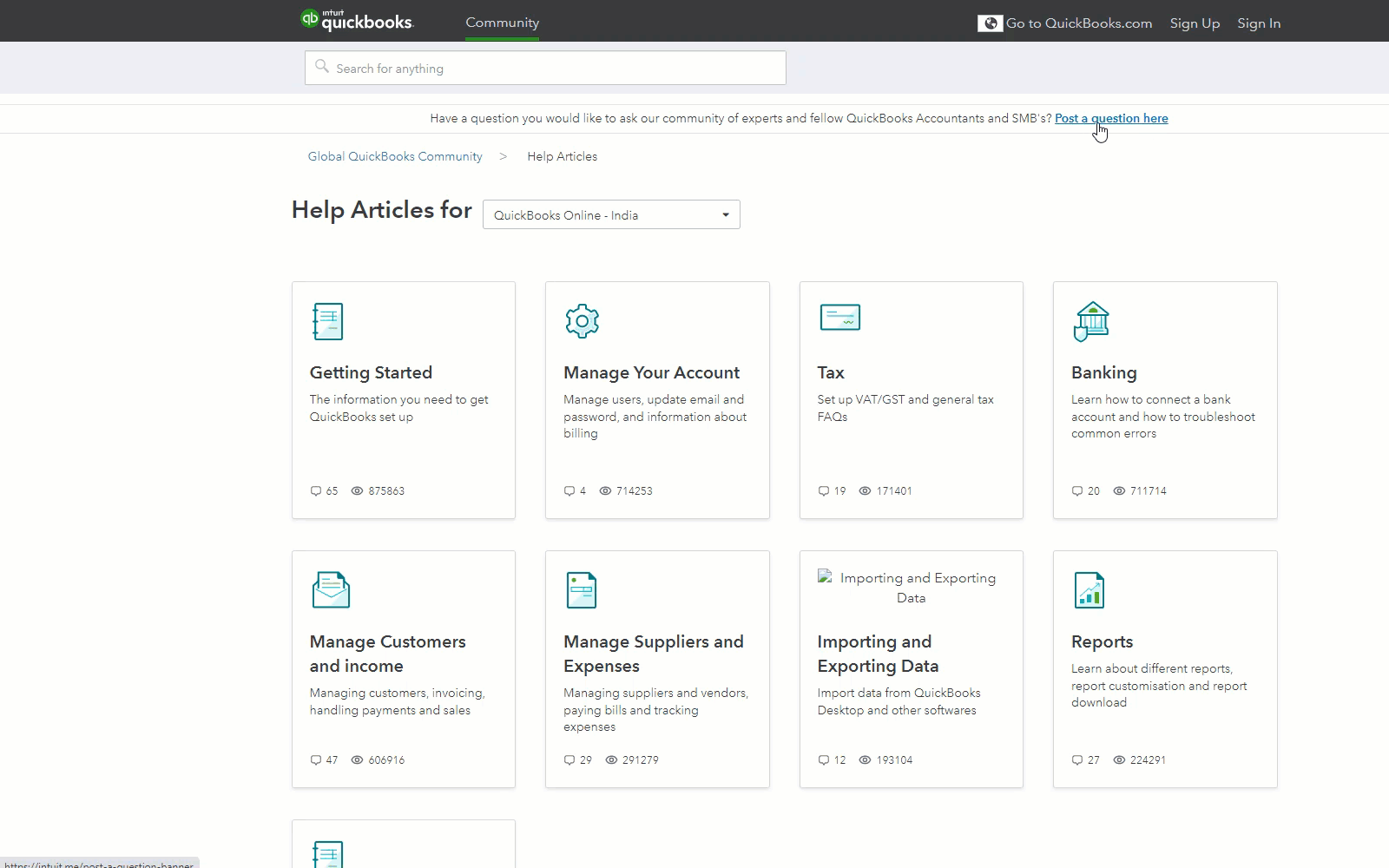Open the QuickBooks Online - India product dropdown

coord(611,214)
